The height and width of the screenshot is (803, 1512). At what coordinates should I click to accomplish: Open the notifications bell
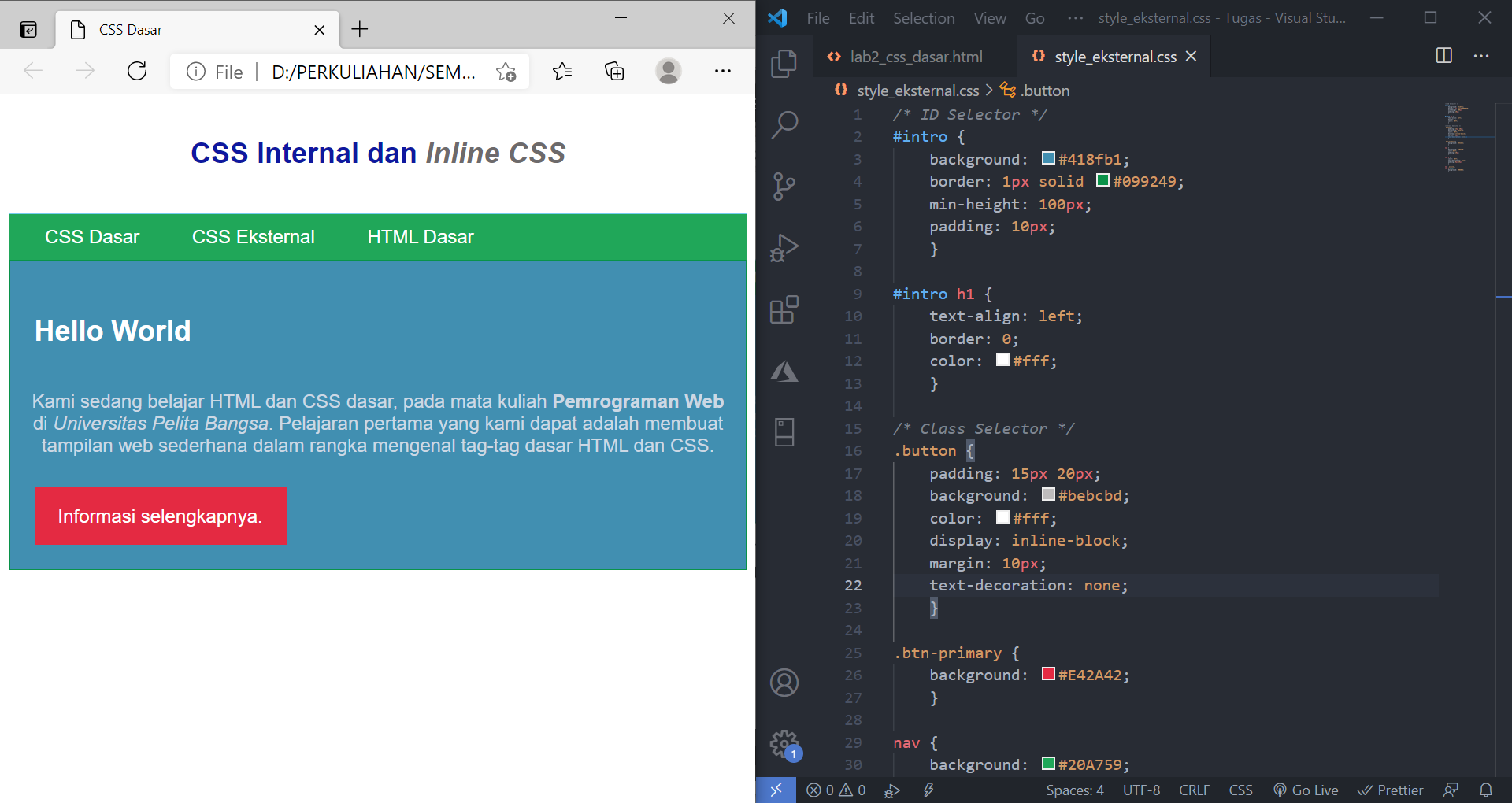point(1486,790)
